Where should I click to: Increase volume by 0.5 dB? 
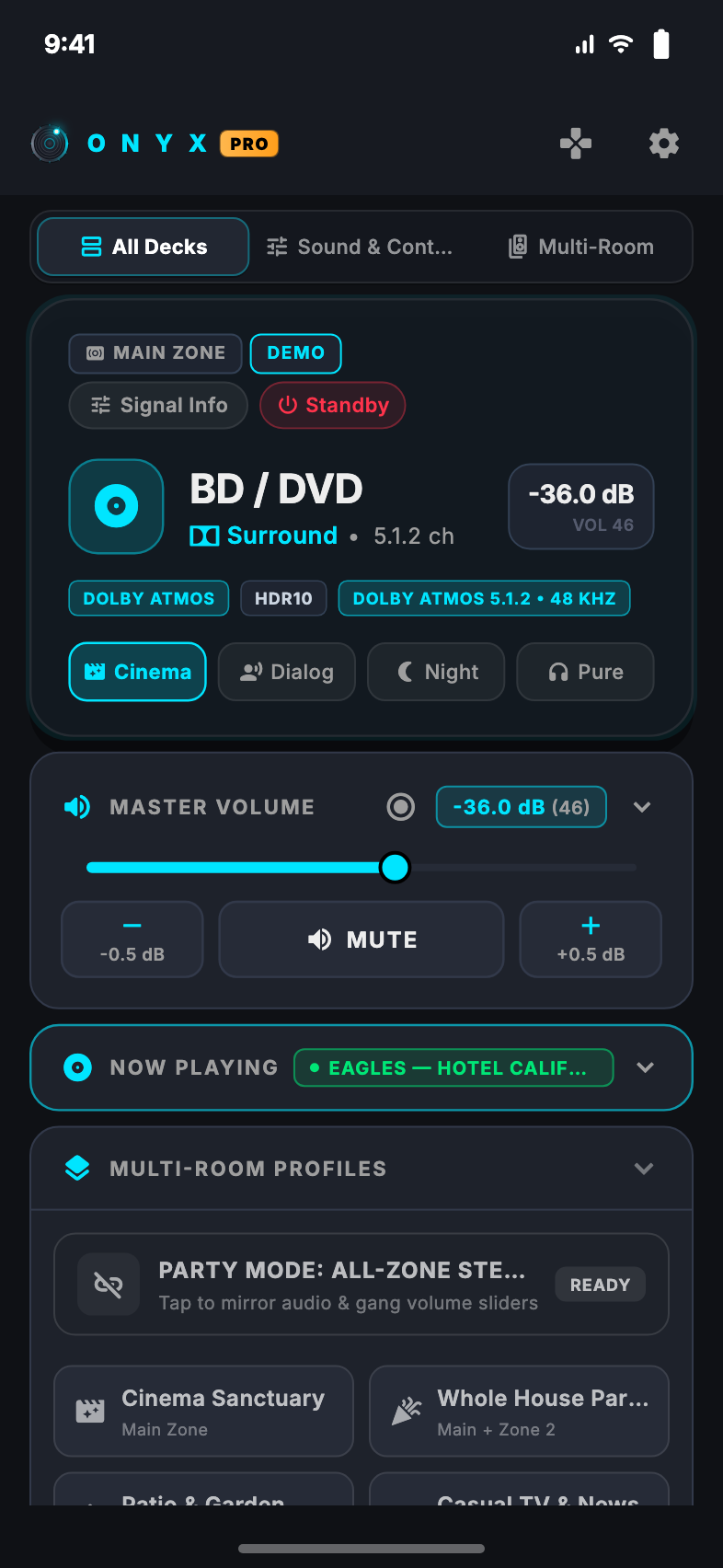pyautogui.click(x=591, y=940)
